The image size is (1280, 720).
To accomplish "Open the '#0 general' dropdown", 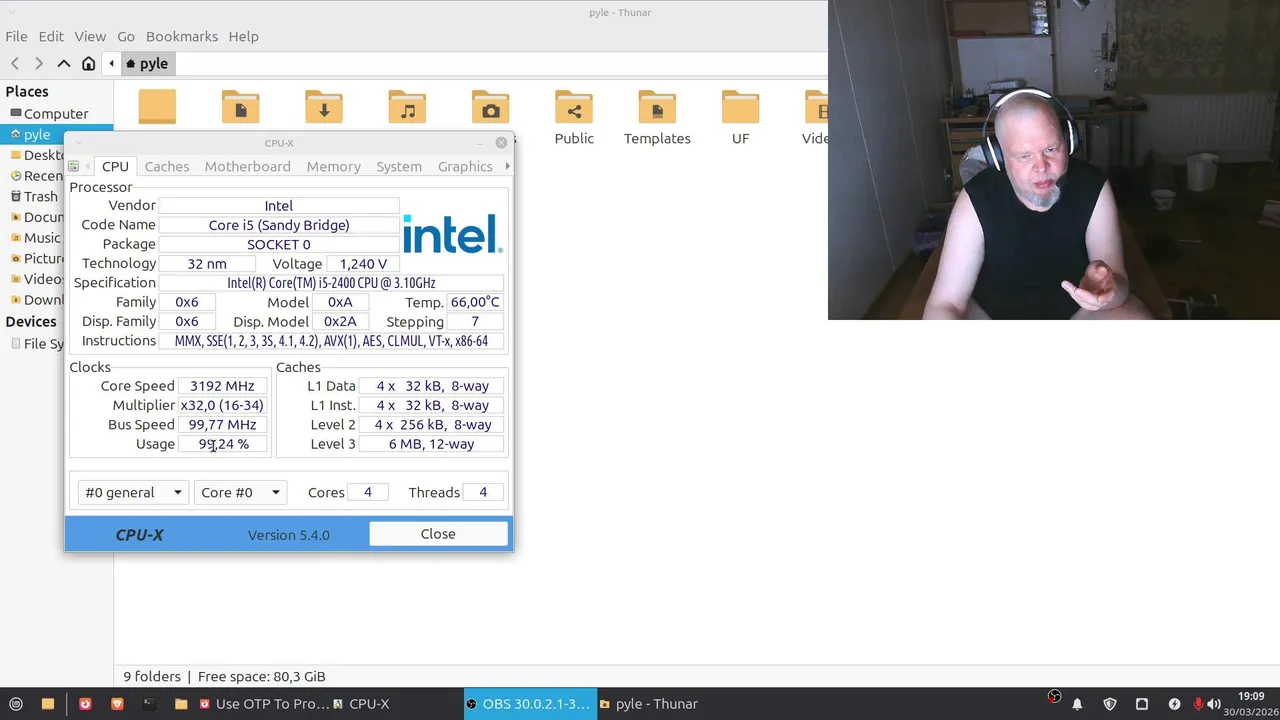I will pyautogui.click(x=133, y=492).
